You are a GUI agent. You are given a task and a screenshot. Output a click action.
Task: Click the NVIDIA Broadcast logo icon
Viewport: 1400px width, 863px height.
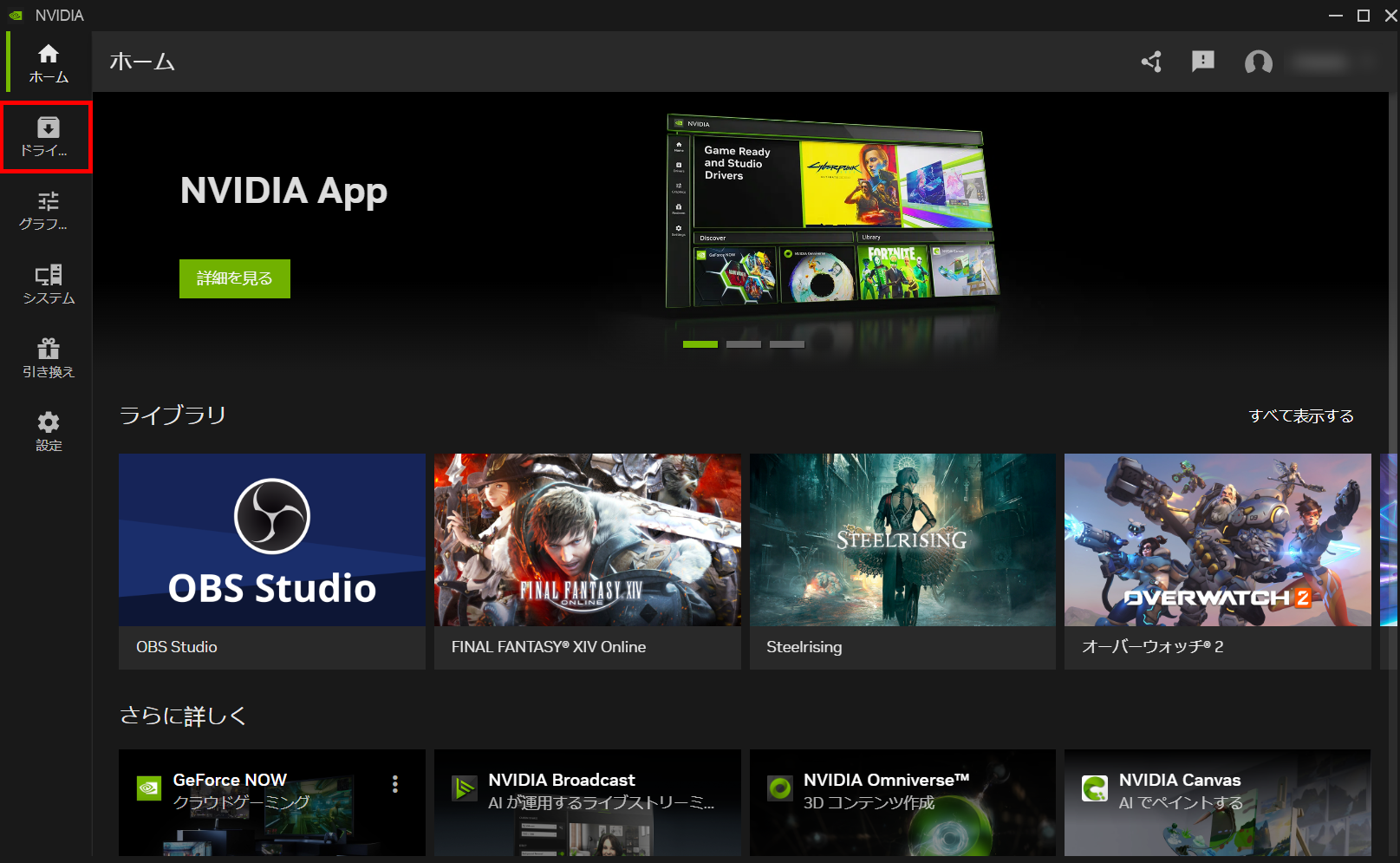coord(465,788)
